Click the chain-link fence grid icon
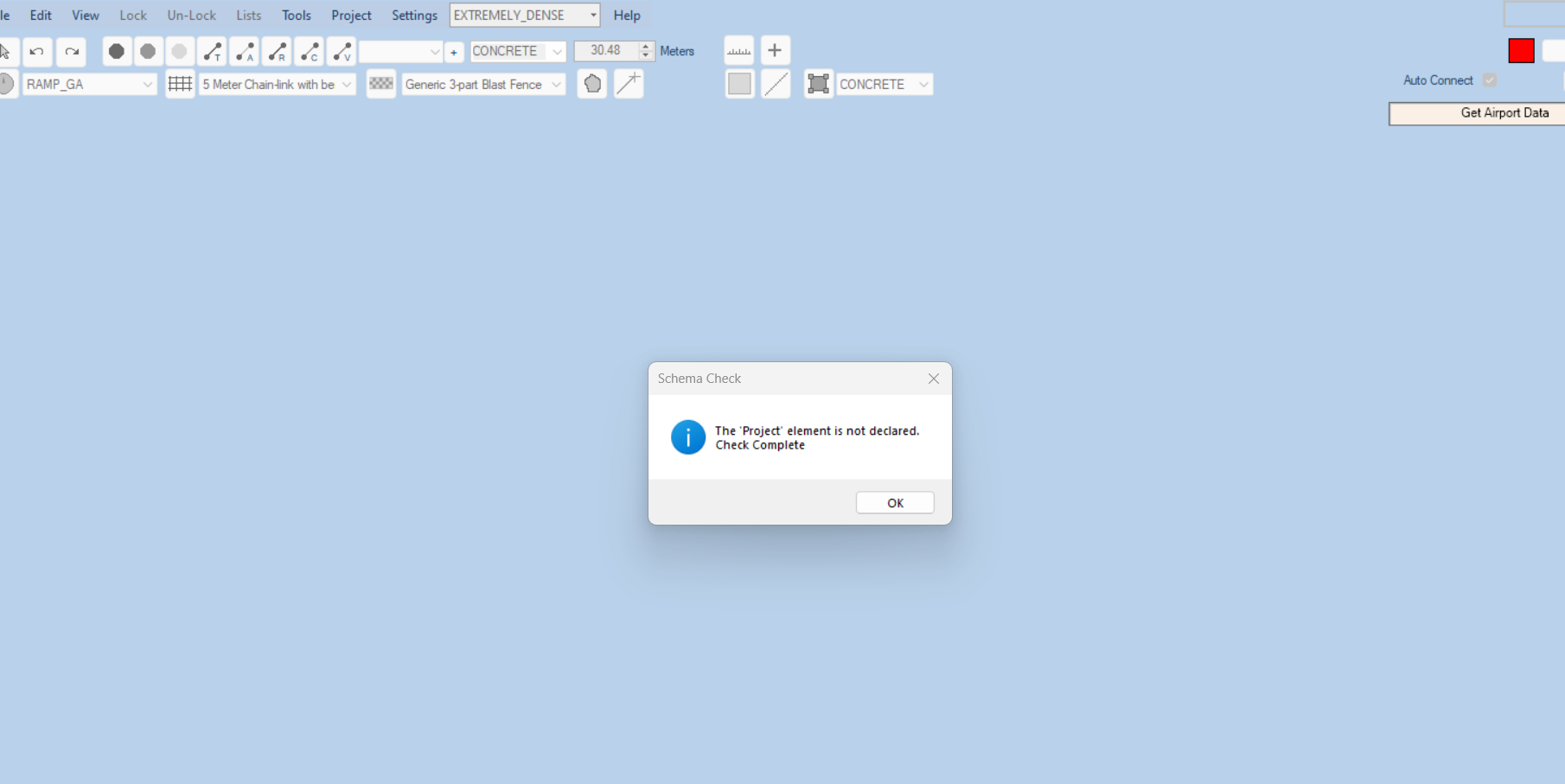 (180, 85)
